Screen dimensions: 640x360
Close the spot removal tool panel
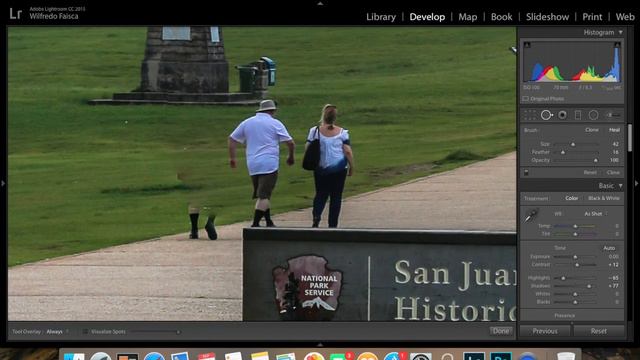(x=613, y=173)
